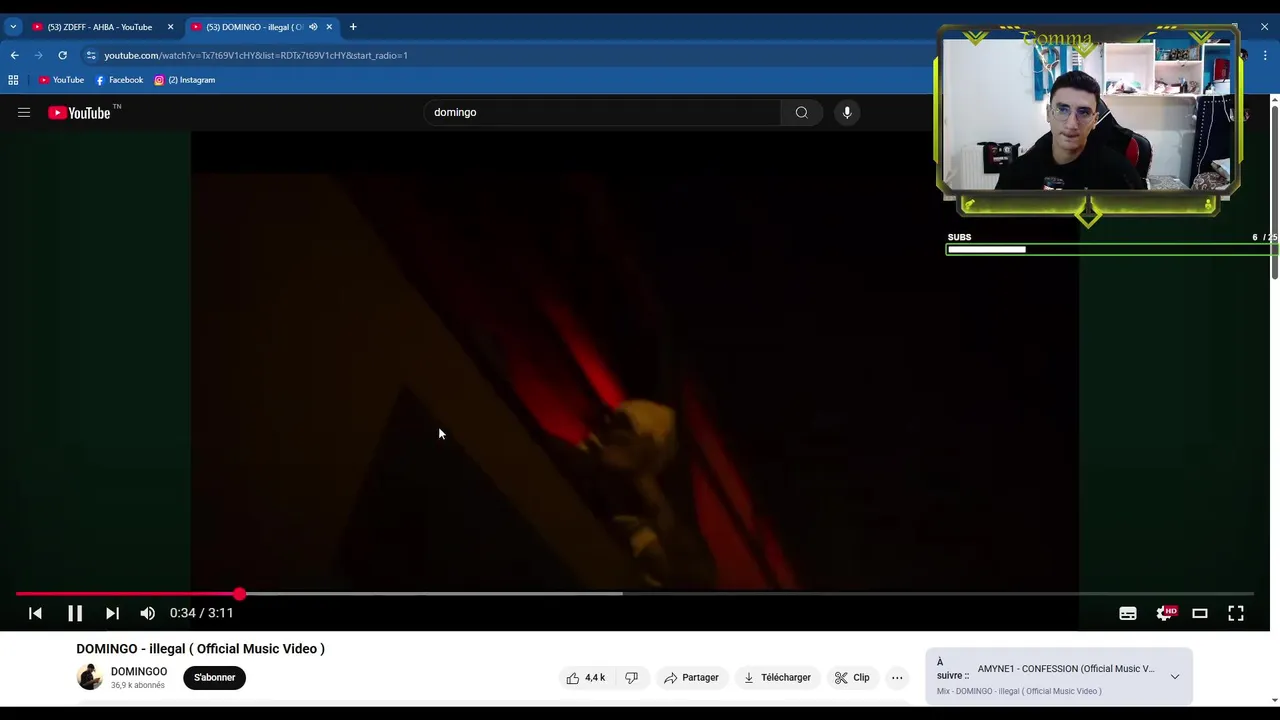Go to the YouTube home logo

click(80, 113)
